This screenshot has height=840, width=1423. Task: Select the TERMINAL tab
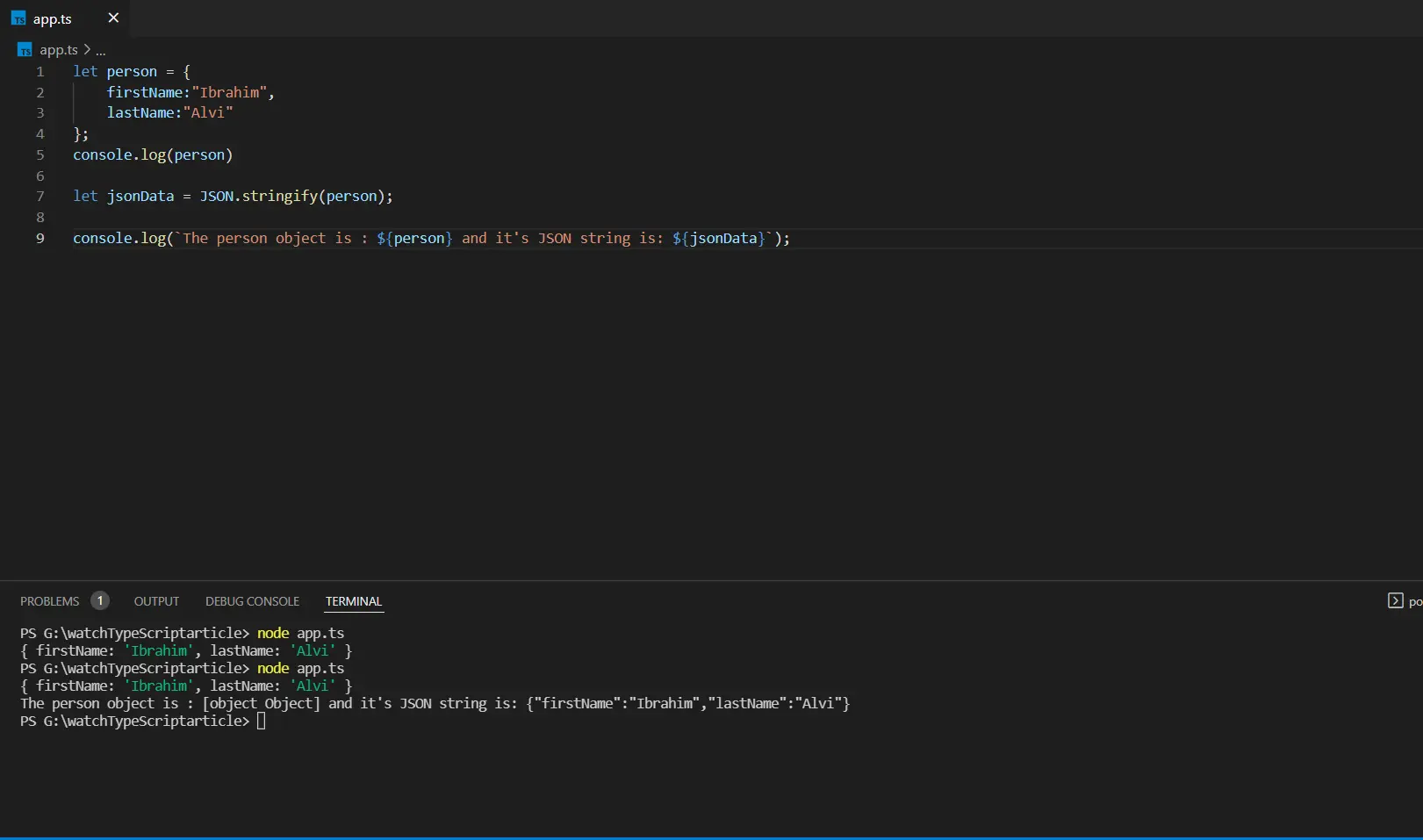tap(353, 601)
